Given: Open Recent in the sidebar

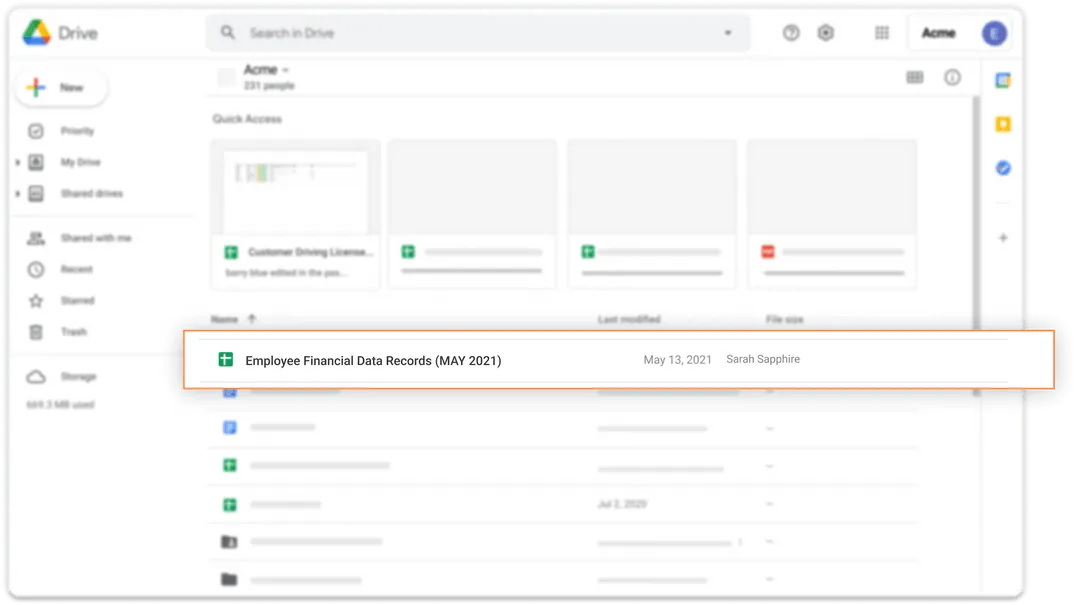Looking at the screenshot, I should [x=76, y=269].
